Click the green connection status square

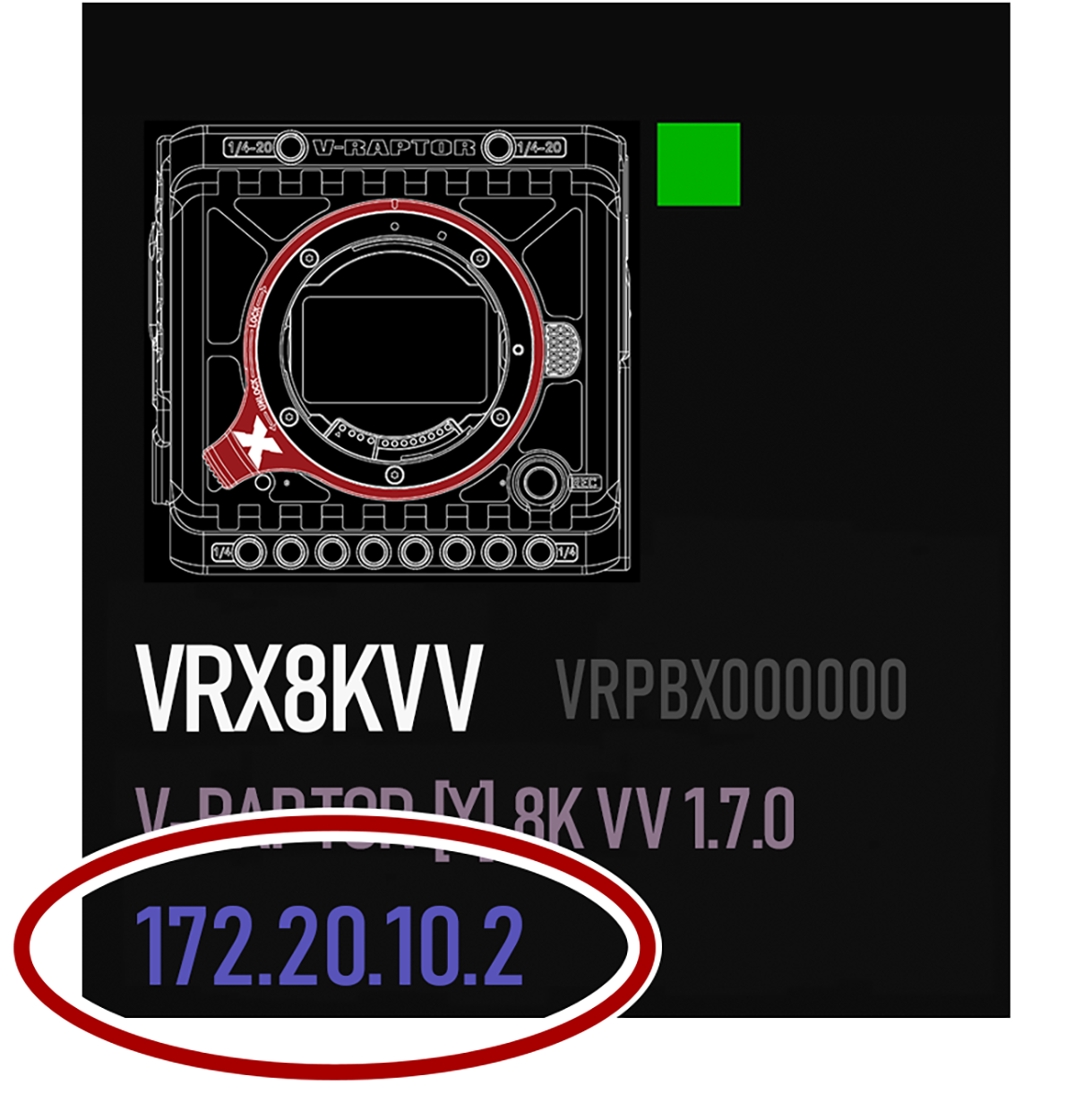699,164
